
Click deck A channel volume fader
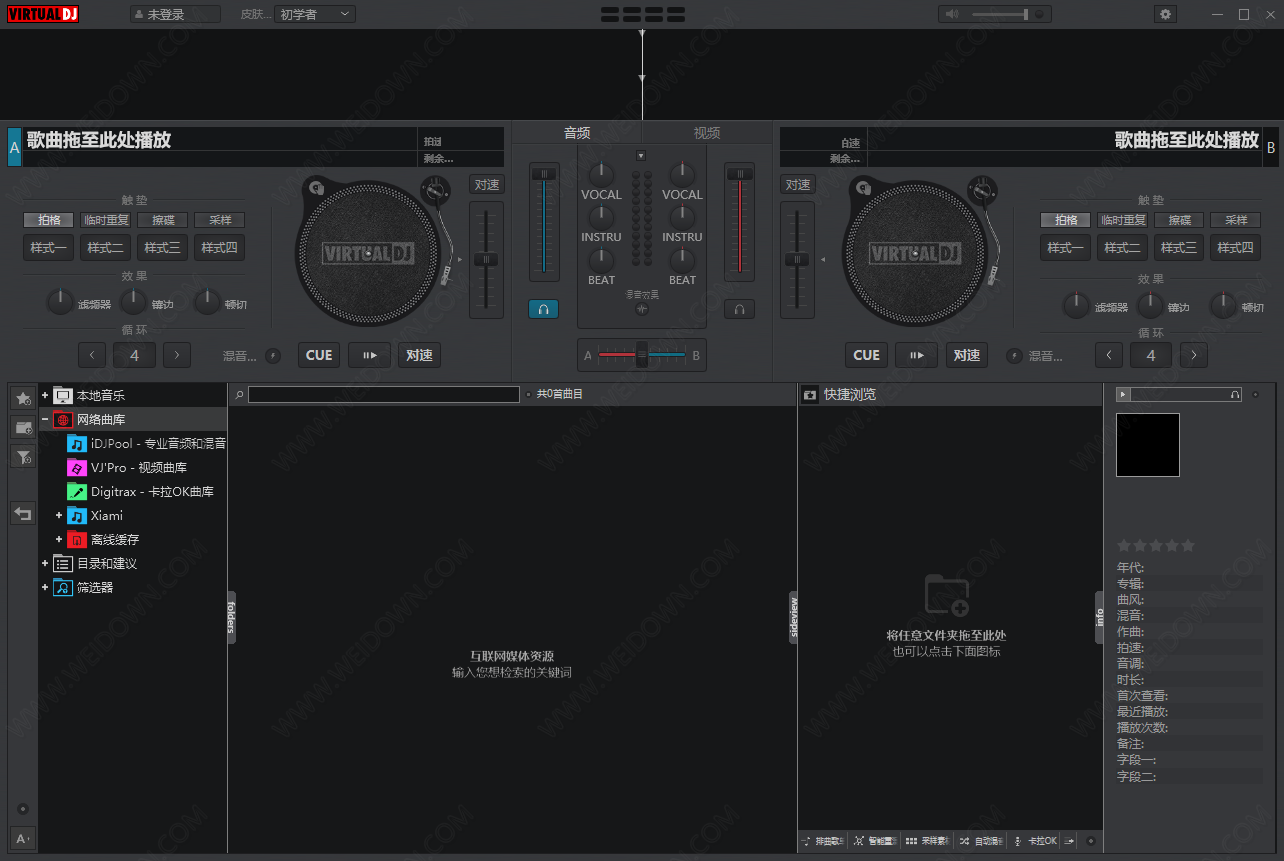coord(544,222)
